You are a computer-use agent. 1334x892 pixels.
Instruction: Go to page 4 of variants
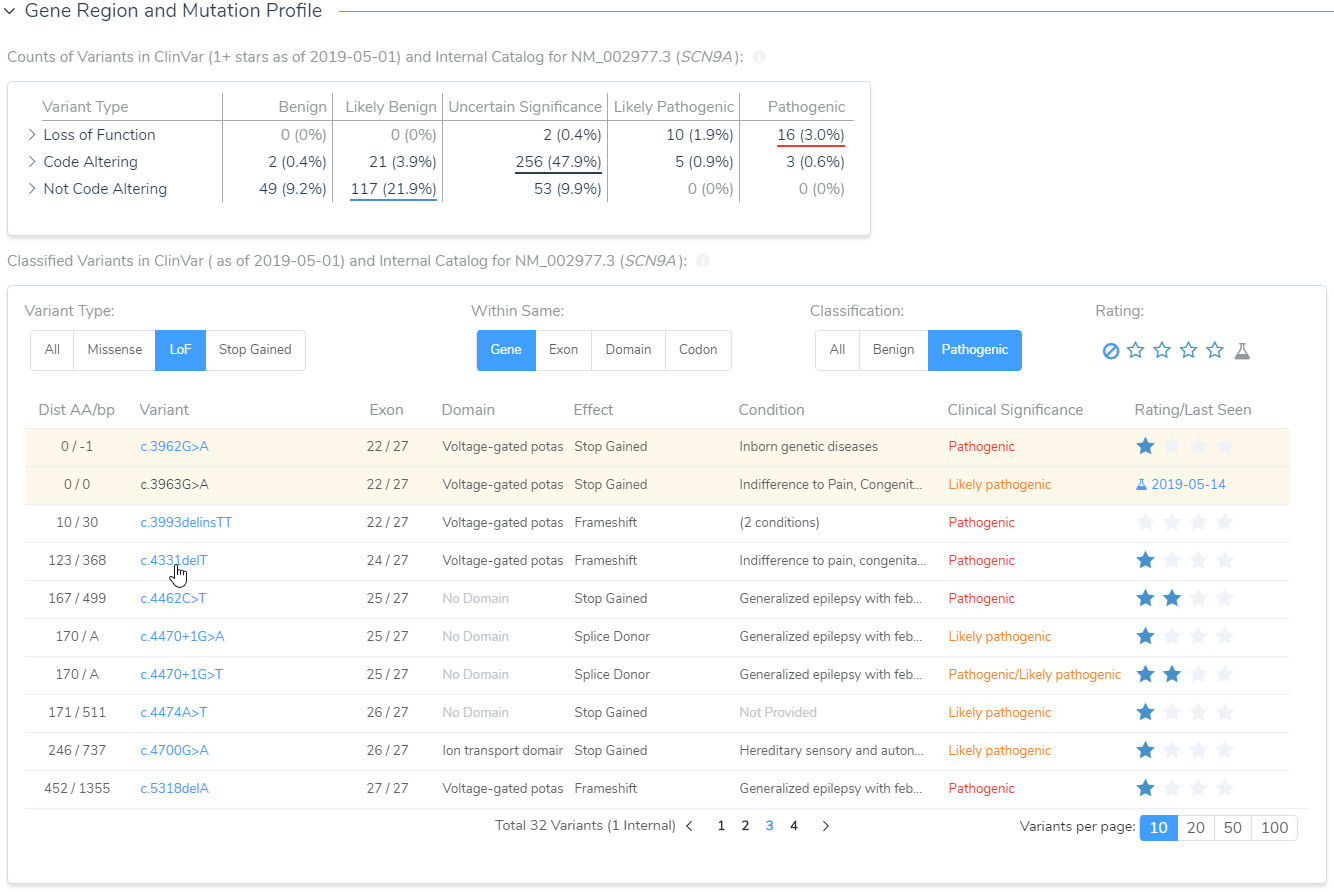coord(794,826)
